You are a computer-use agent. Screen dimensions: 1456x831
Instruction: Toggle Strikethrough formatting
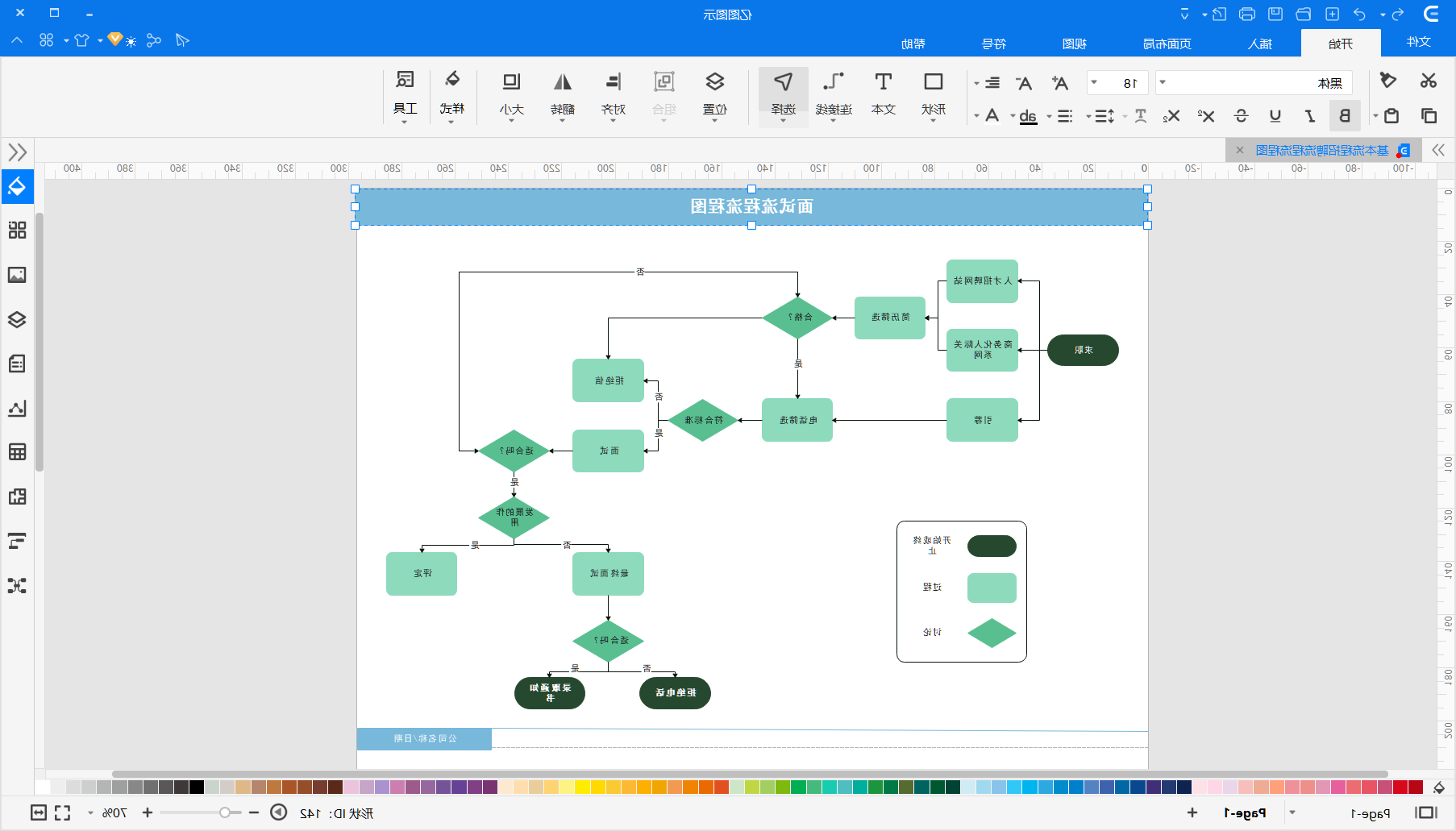(1241, 116)
